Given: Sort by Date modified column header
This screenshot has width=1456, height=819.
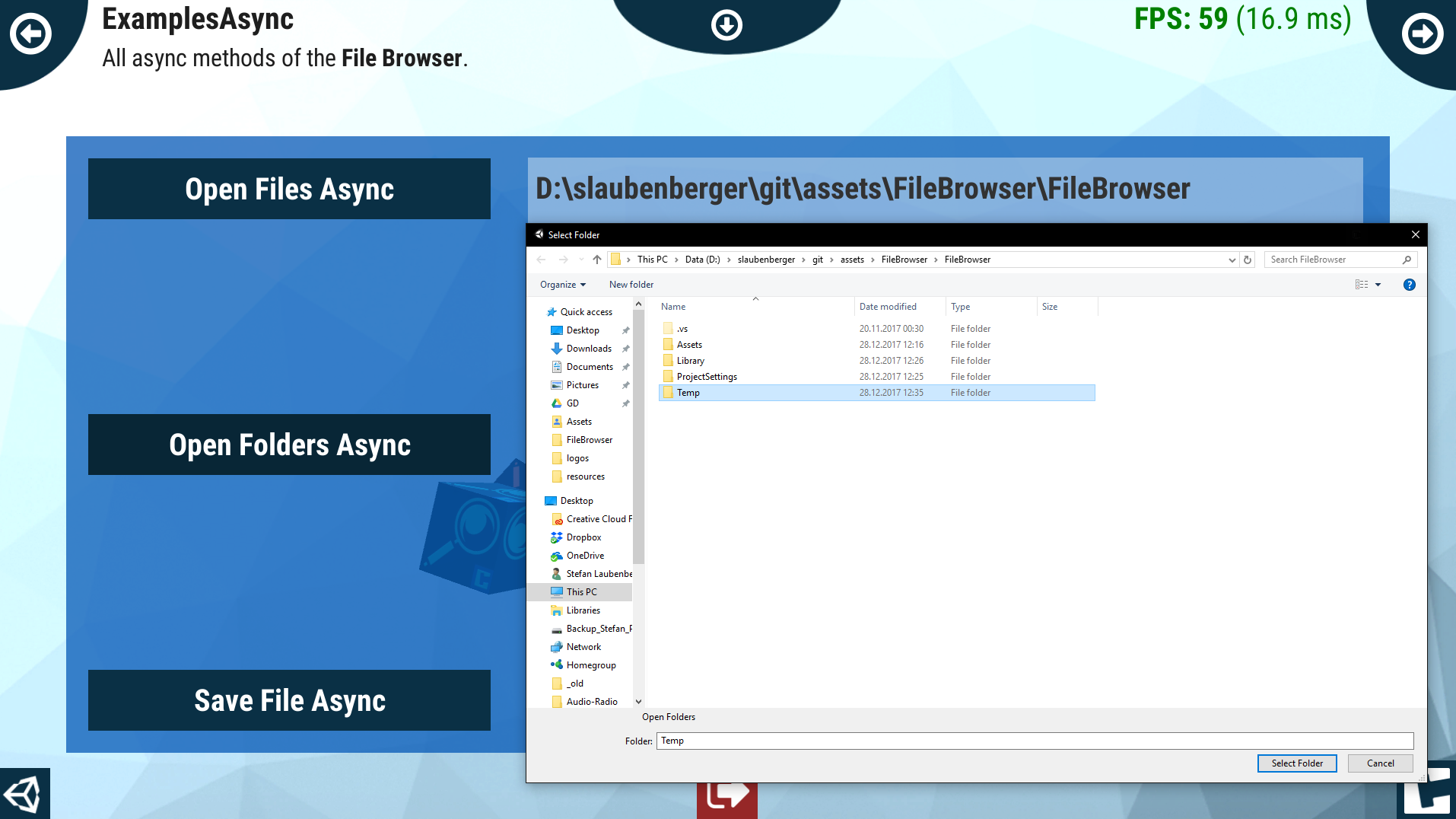Looking at the screenshot, I should [901, 307].
